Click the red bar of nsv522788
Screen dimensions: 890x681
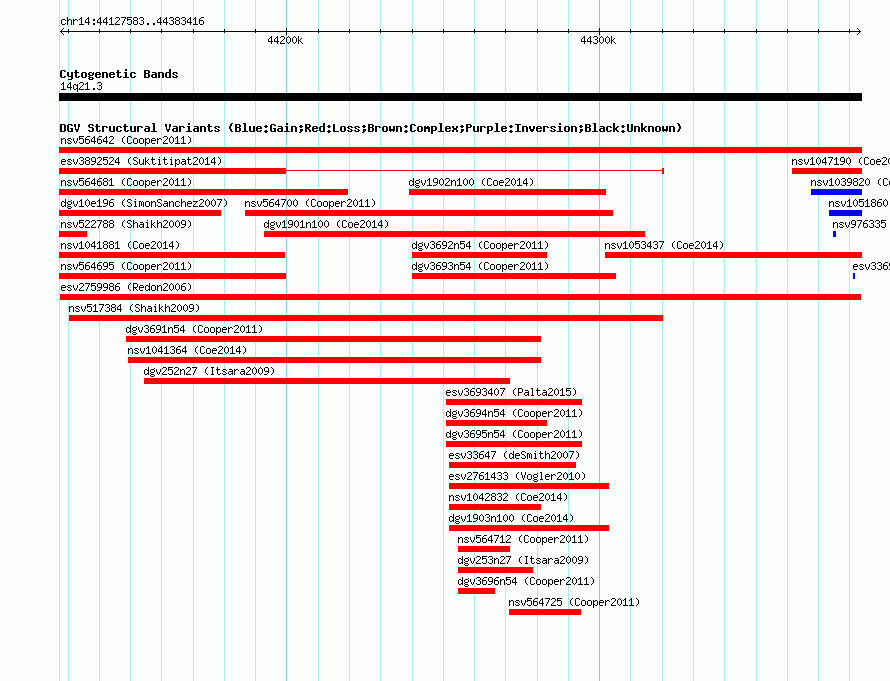(73, 234)
